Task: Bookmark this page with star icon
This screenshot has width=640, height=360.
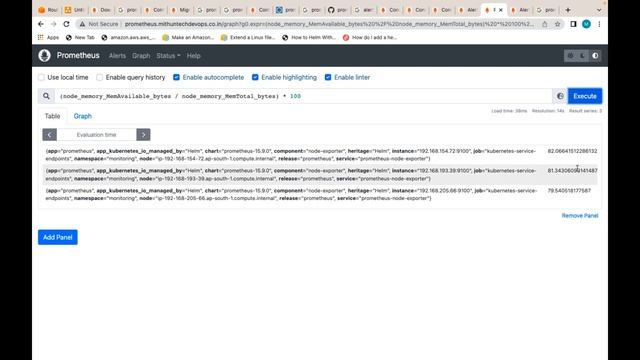Action: click(x=557, y=24)
